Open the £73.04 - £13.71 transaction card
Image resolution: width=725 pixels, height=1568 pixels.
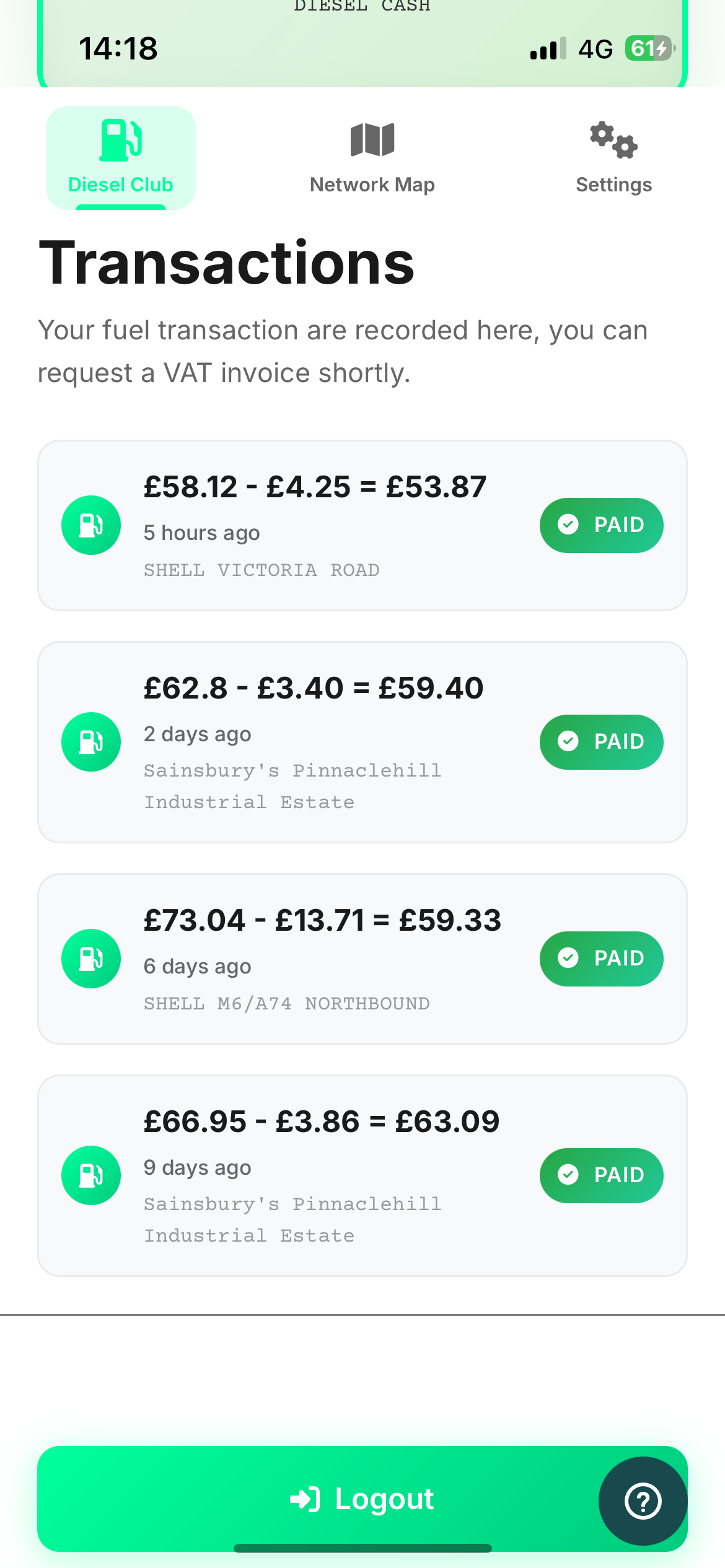(322, 920)
